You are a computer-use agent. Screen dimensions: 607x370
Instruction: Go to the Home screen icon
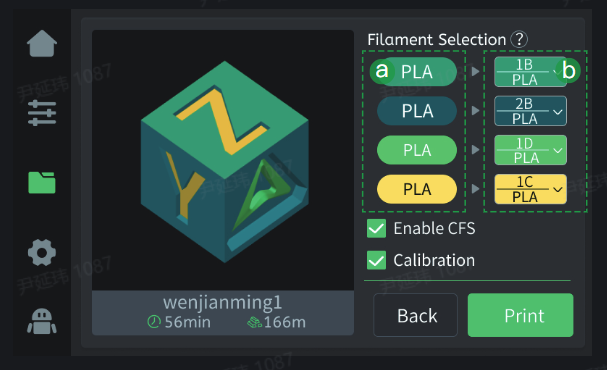point(42,44)
